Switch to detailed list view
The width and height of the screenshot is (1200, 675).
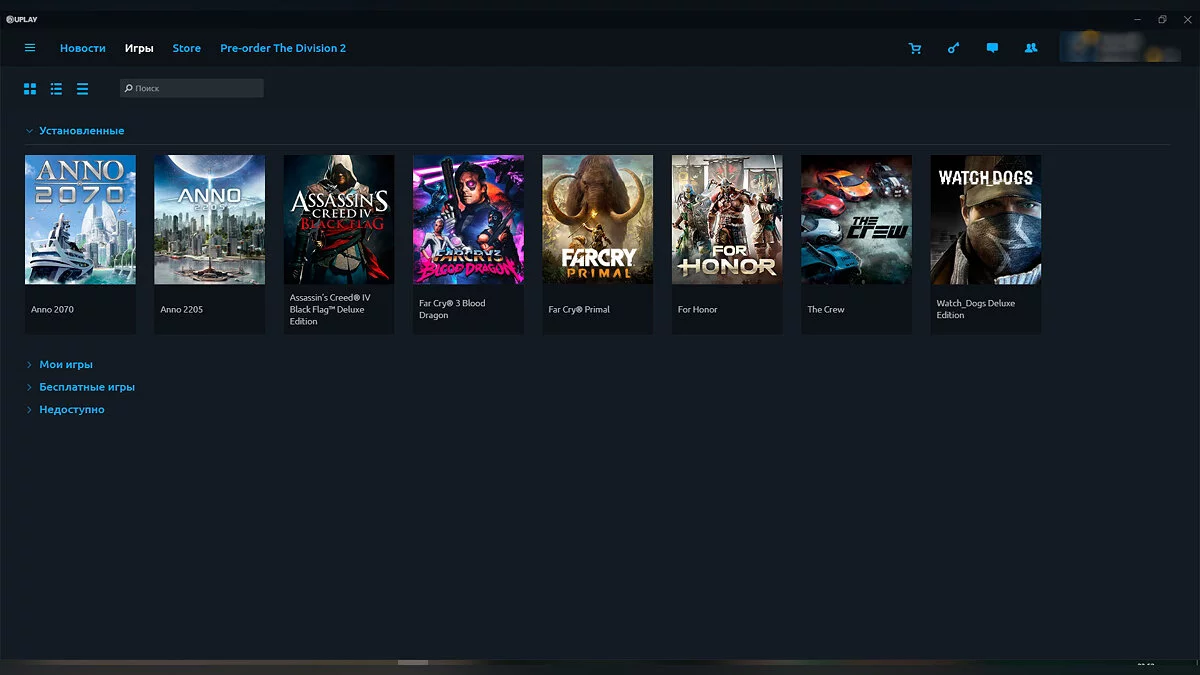pyautogui.click(x=56, y=89)
